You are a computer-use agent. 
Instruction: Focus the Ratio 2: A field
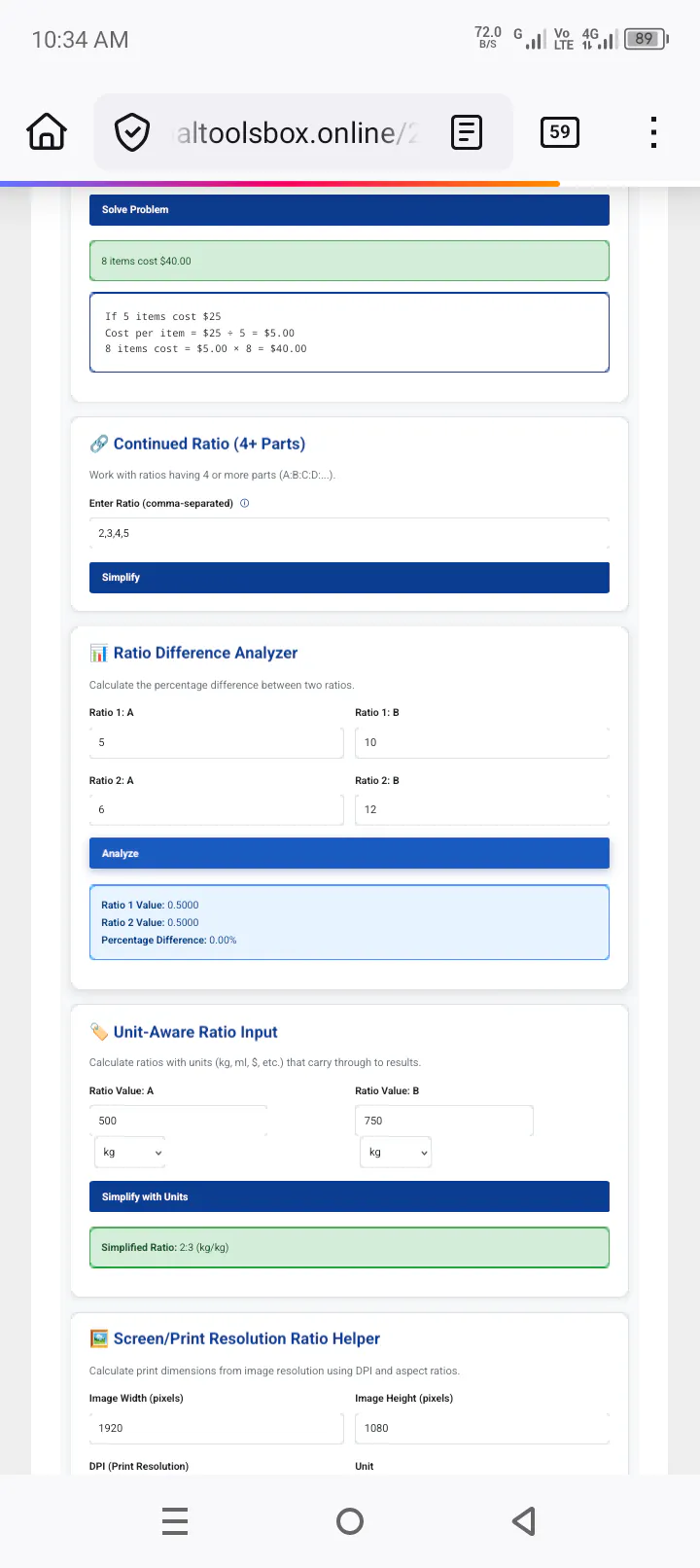point(216,809)
